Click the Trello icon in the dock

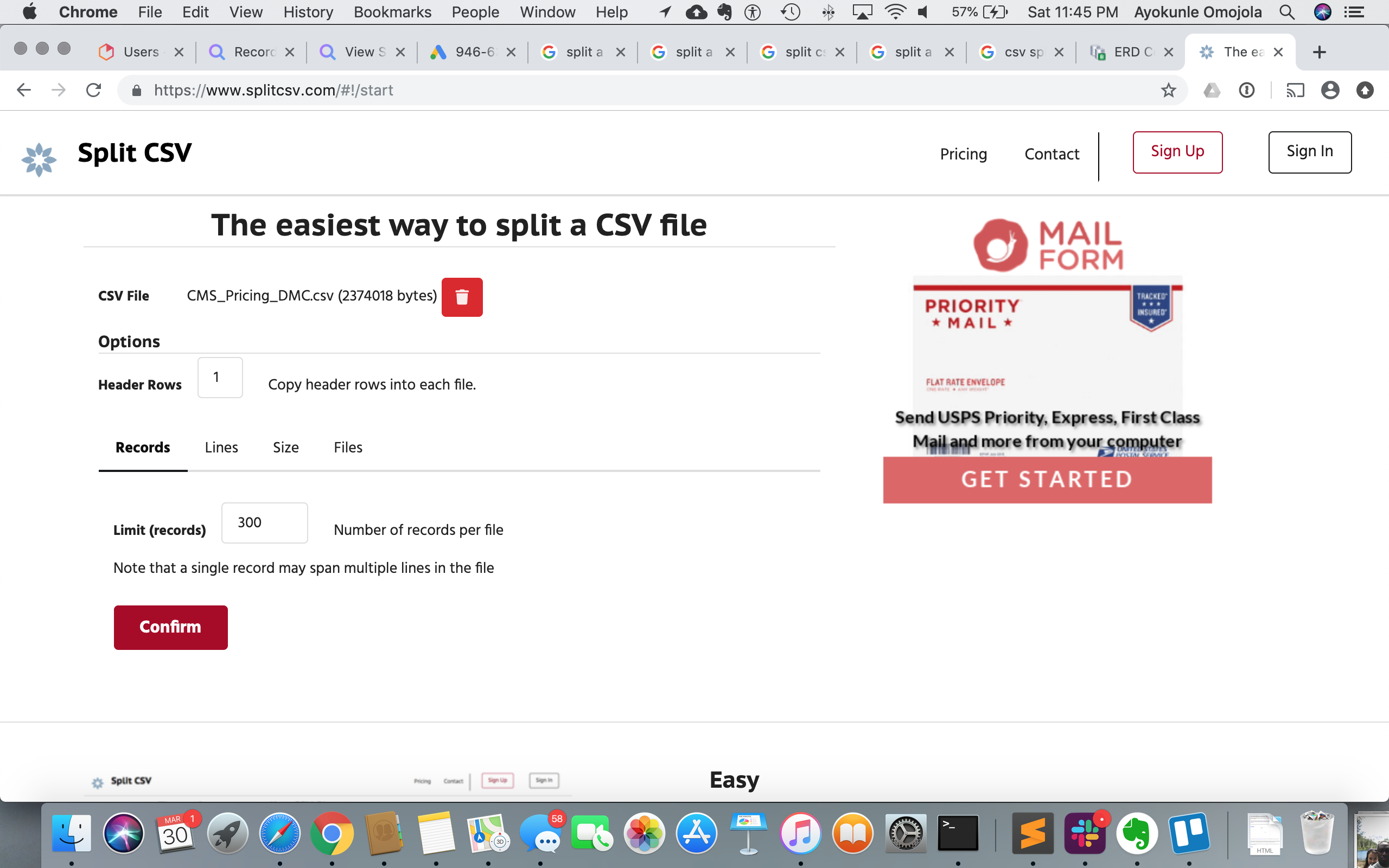tap(1188, 833)
